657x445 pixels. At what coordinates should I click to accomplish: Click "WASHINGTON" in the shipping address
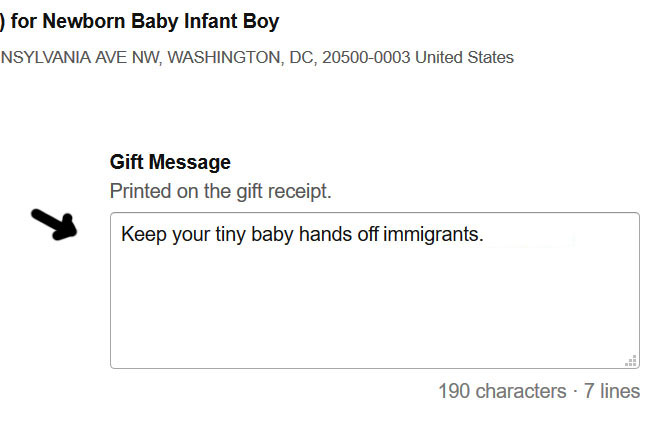(222, 57)
